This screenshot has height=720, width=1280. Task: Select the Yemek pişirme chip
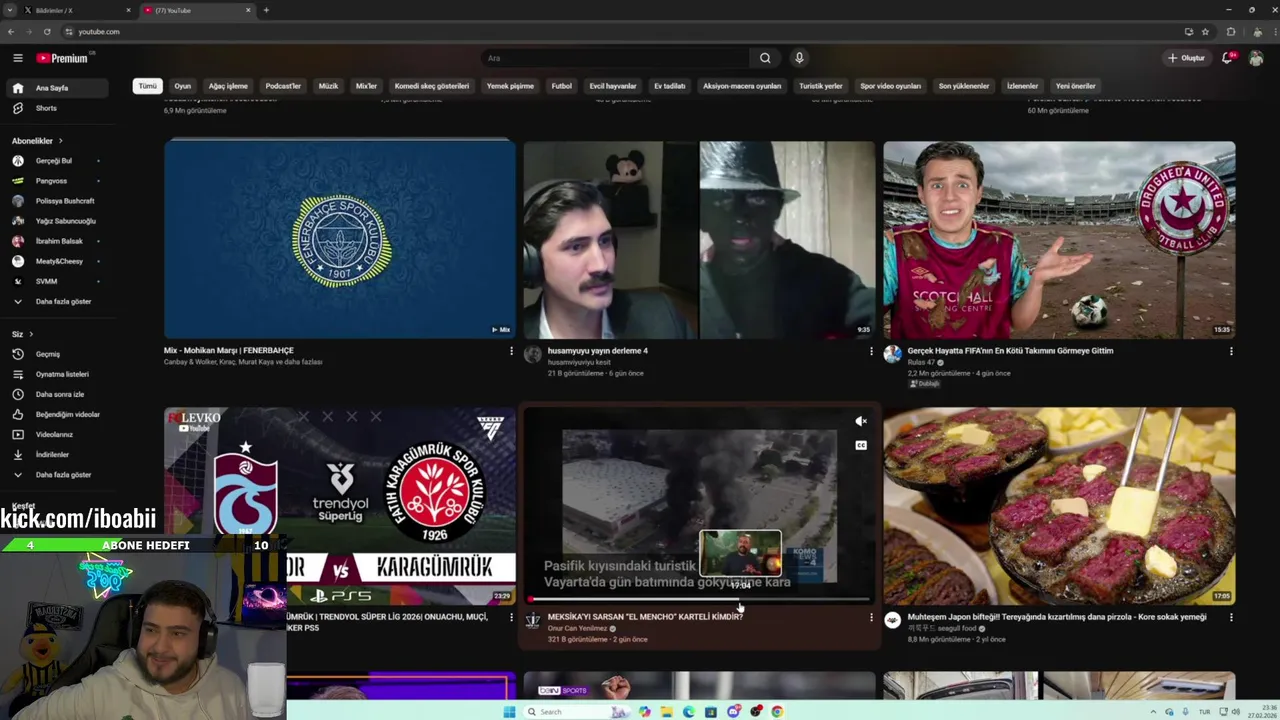point(510,86)
